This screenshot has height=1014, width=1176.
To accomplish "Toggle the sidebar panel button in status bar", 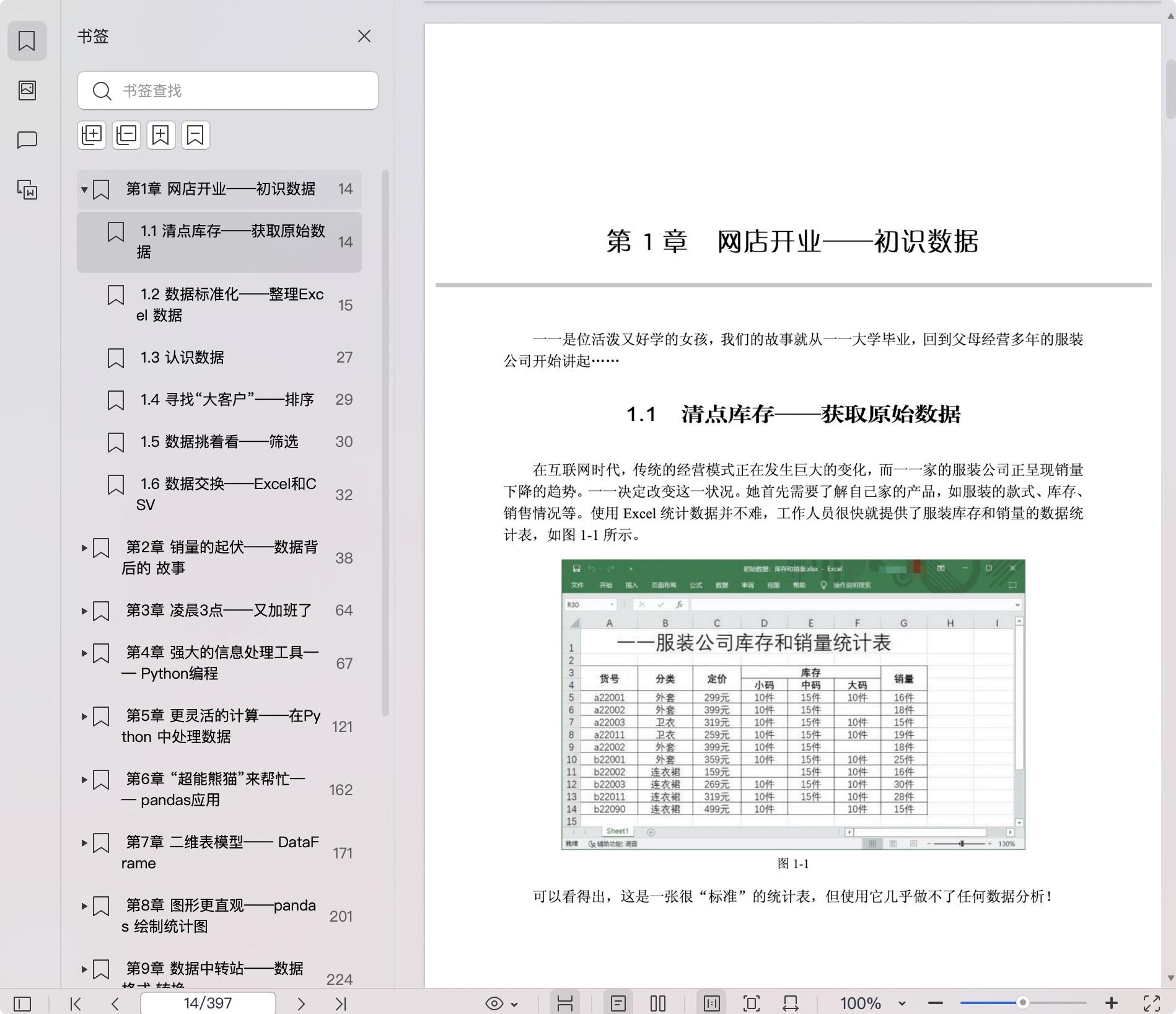I will 22,1003.
